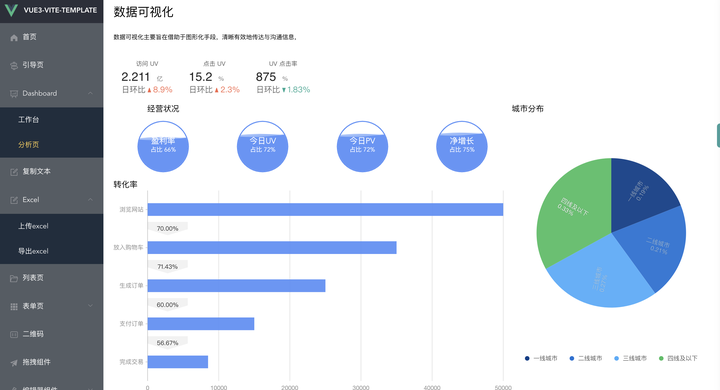Image resolution: width=720 pixels, height=390 pixels.
Task: Click the home icon beside 首页
Action: [x=14, y=38]
